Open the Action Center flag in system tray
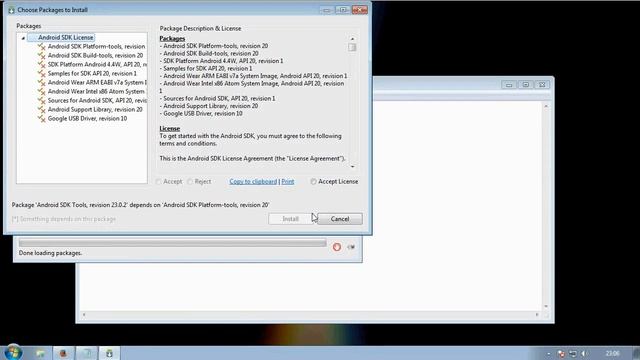The image size is (640, 360). [562, 353]
